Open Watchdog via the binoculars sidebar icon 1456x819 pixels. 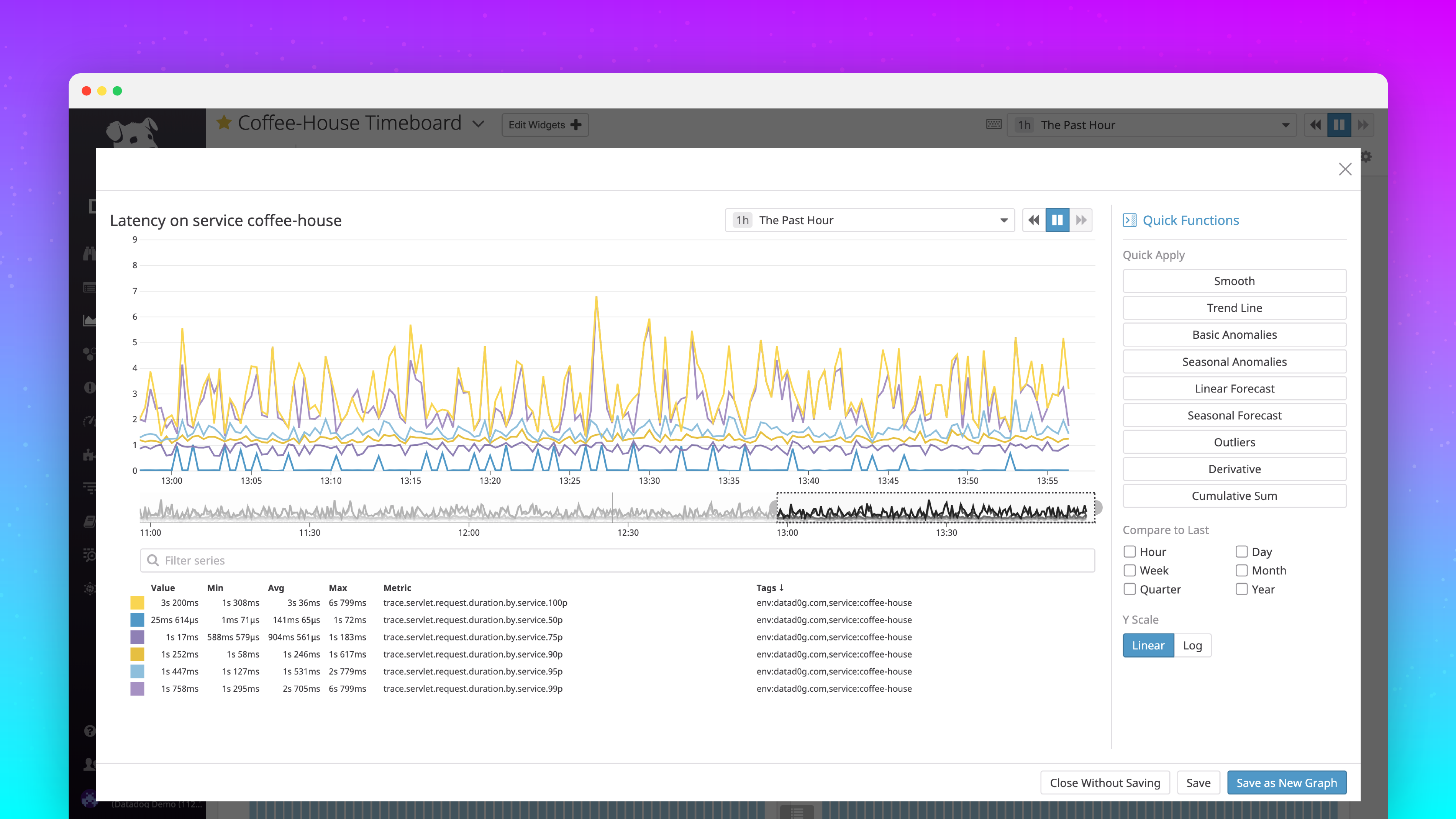point(90,253)
